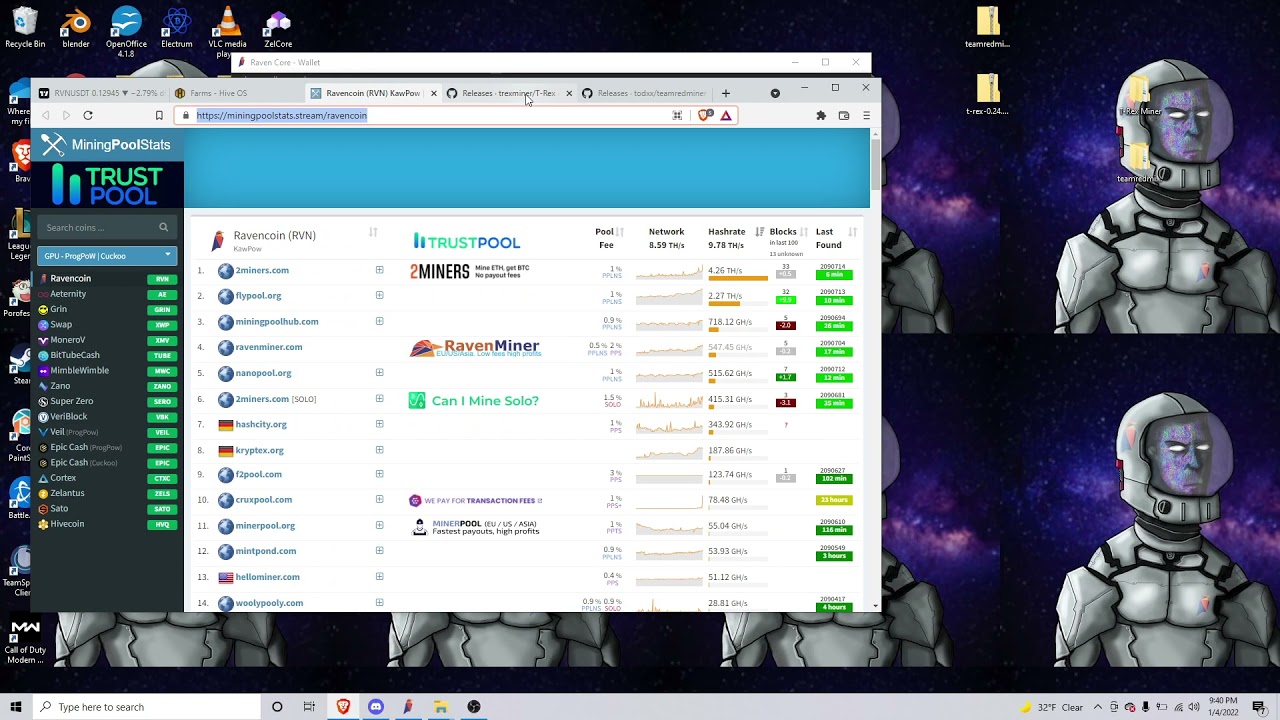Open the QR code icon in address bar

click(x=677, y=116)
